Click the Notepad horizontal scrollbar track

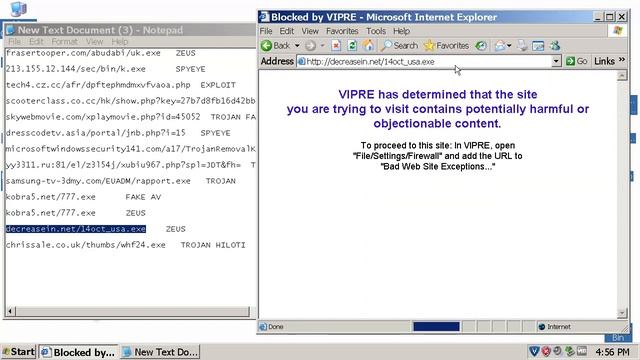(x=132, y=311)
